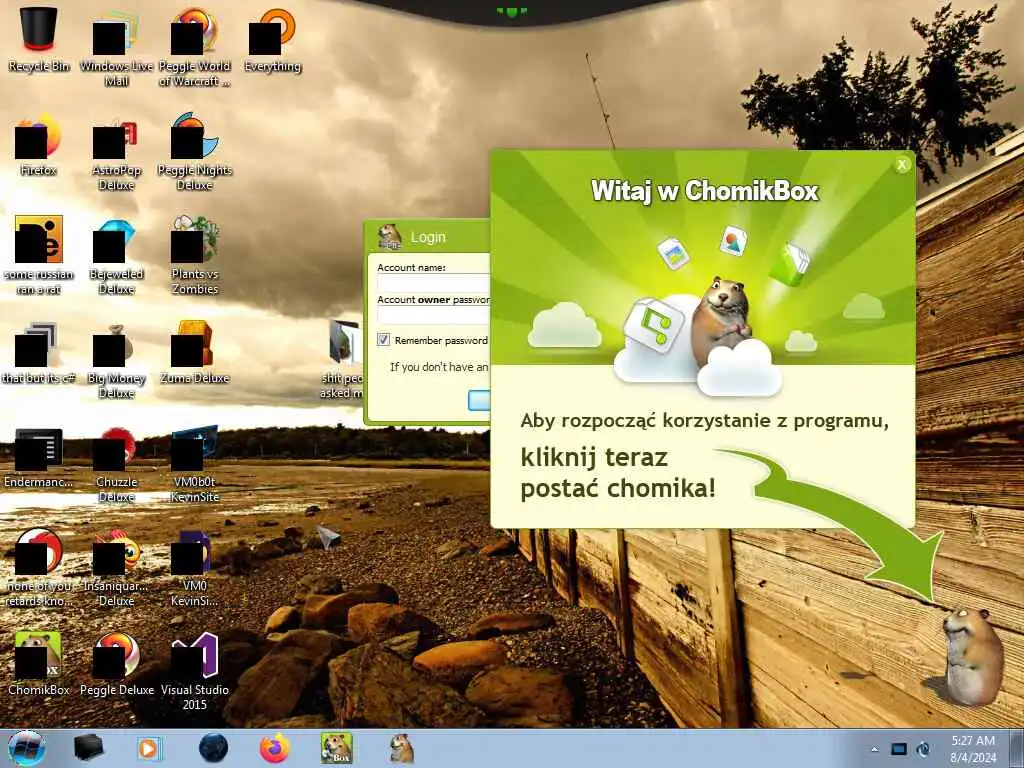Viewport: 1024px width, 768px height.
Task: Switch to ChomikBox taskbar button
Action: [x=336, y=748]
